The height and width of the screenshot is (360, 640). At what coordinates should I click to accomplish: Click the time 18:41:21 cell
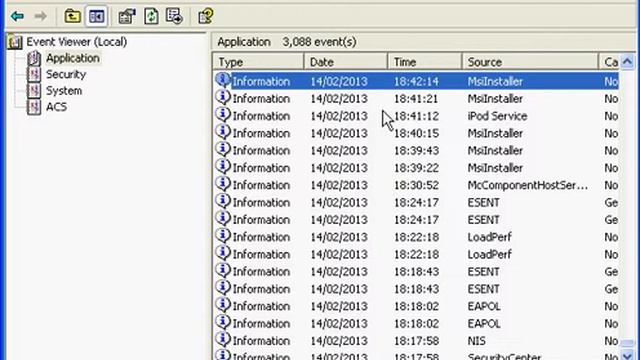[416, 99]
